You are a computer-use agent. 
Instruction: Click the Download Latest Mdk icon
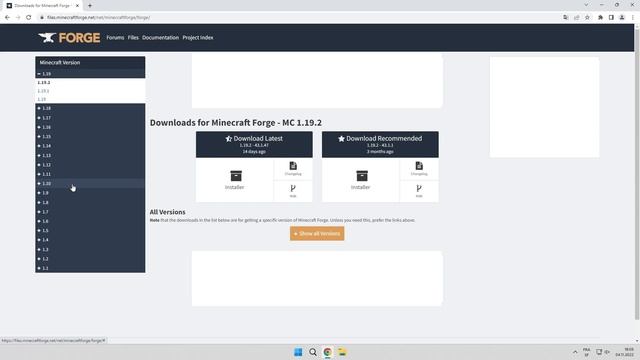coord(293,188)
